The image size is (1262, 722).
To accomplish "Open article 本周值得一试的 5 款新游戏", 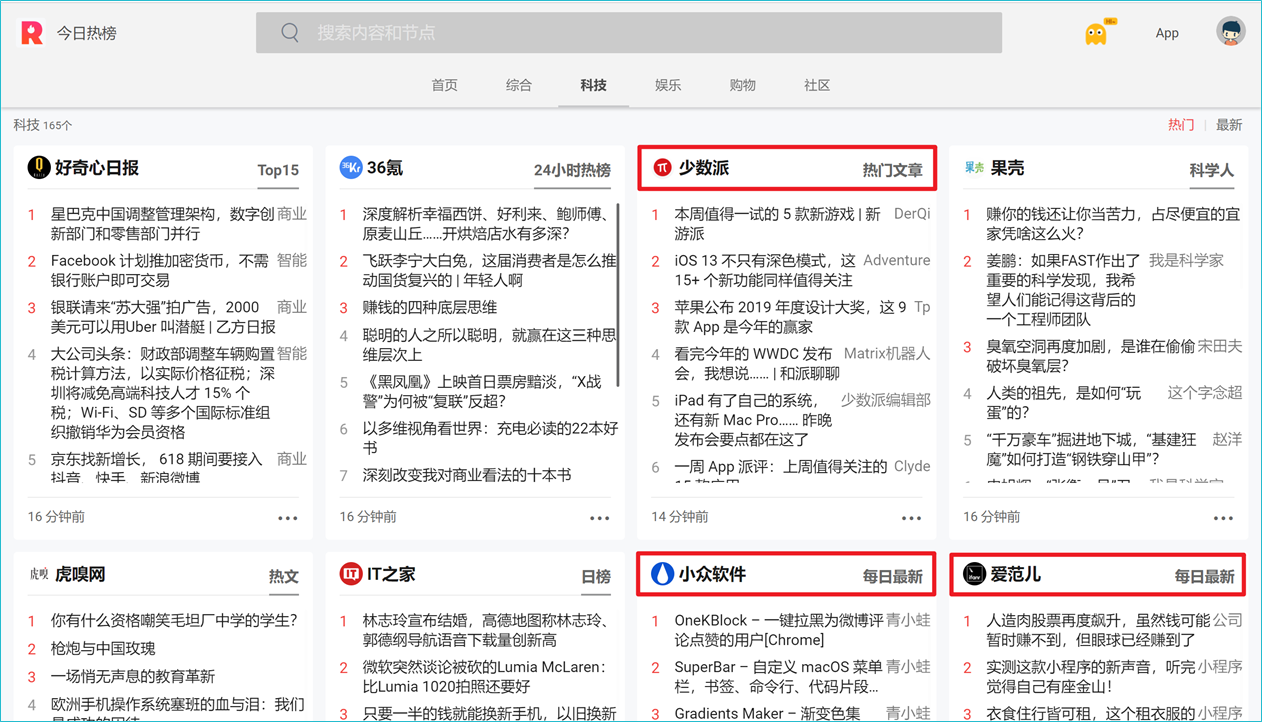I will pyautogui.click(x=778, y=224).
